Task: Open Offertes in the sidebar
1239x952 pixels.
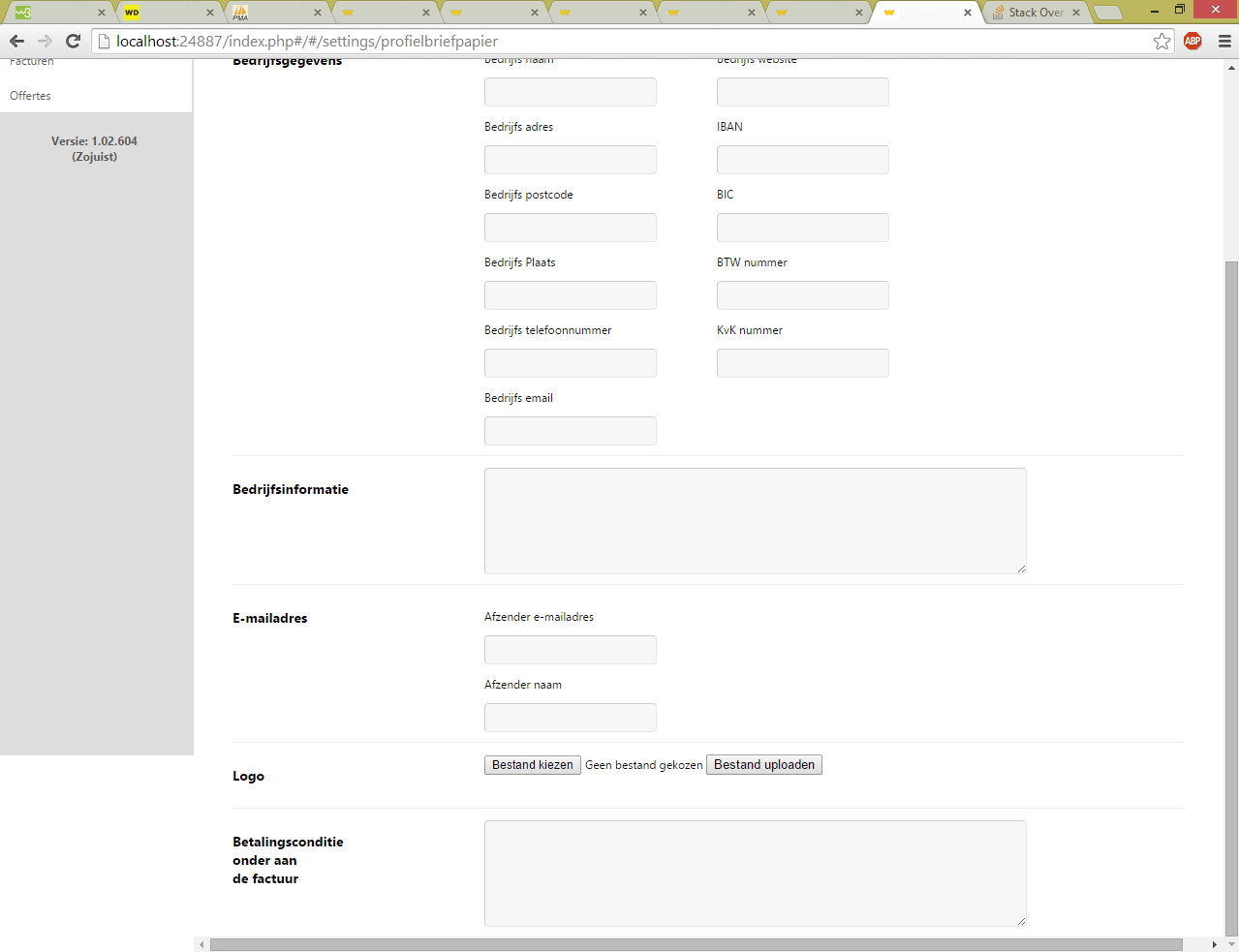Action: (x=30, y=96)
